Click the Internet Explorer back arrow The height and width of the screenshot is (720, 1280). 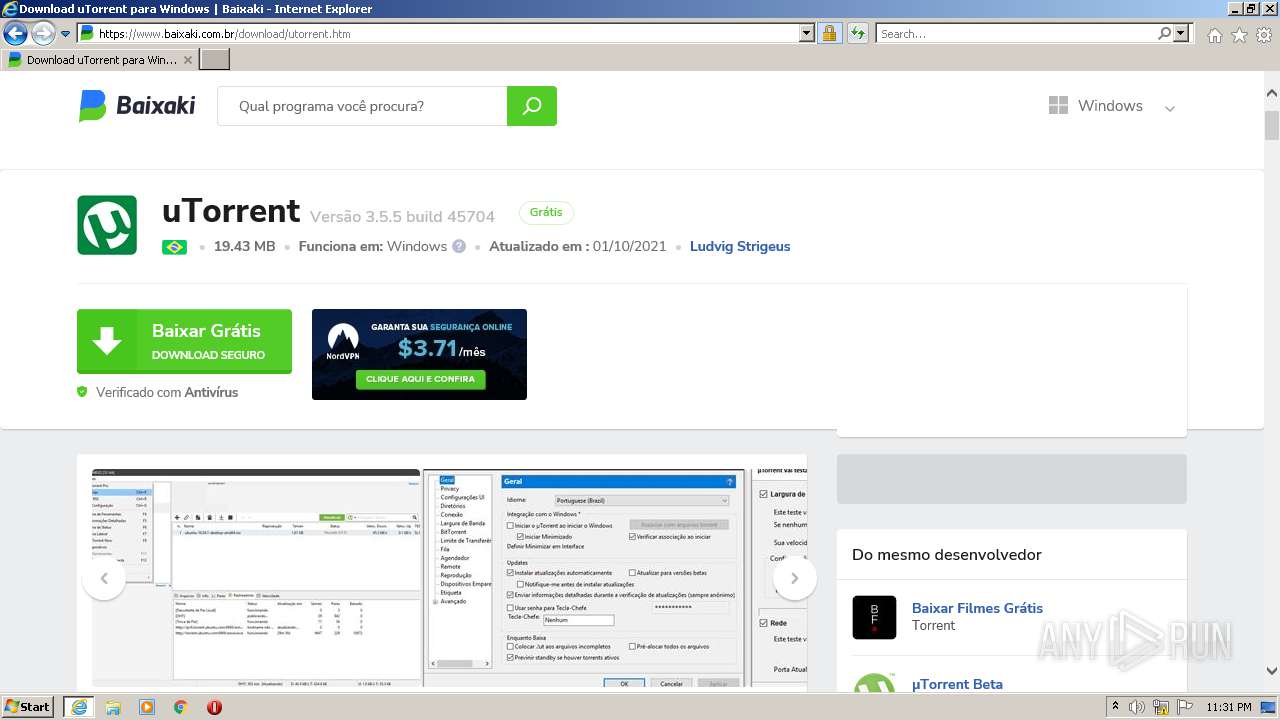[x=15, y=33]
